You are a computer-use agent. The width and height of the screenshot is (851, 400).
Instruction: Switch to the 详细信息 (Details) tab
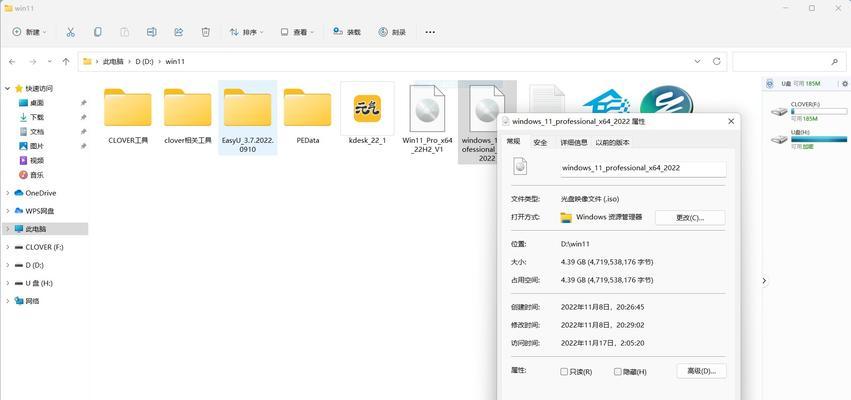573,143
